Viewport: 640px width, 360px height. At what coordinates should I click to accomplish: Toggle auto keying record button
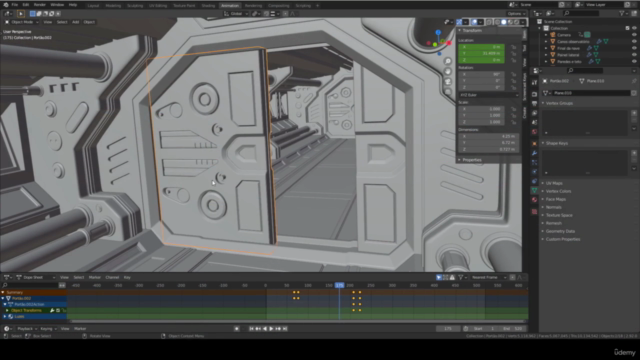click(236, 329)
